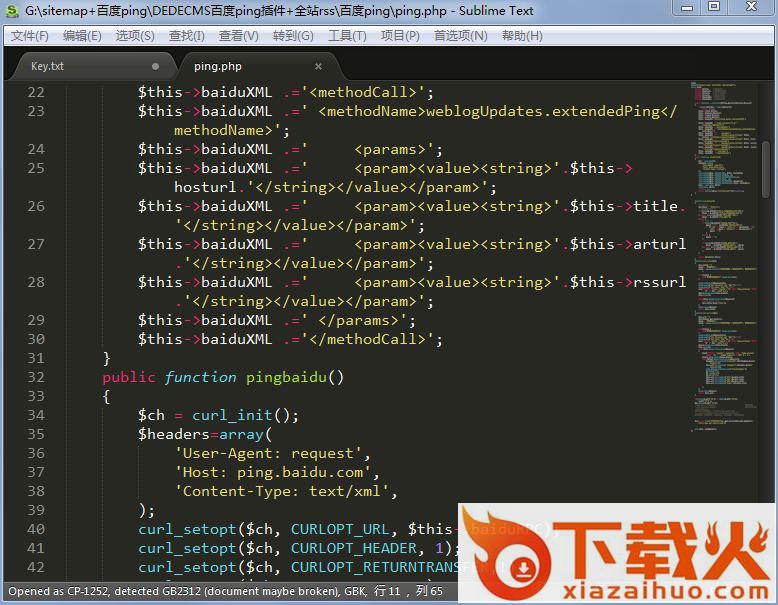The height and width of the screenshot is (605, 778).
Task: Open the 首选项(N) menu
Action: point(460,36)
